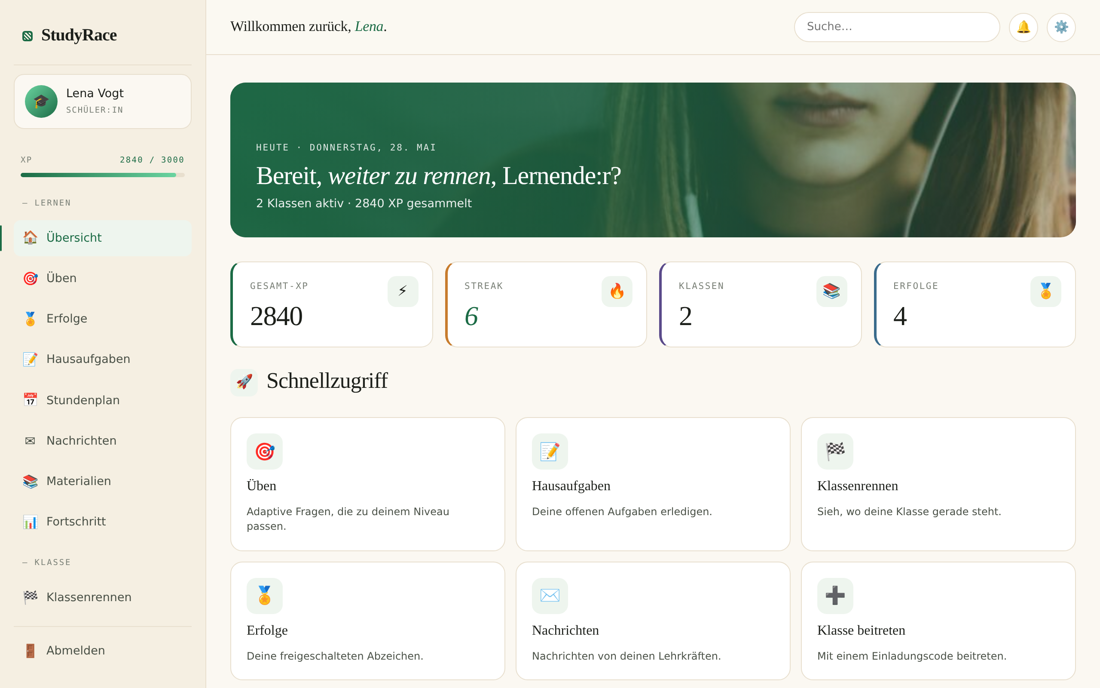Open the Nachrichten quick-access card title
The image size is (1100, 688).
pos(565,630)
